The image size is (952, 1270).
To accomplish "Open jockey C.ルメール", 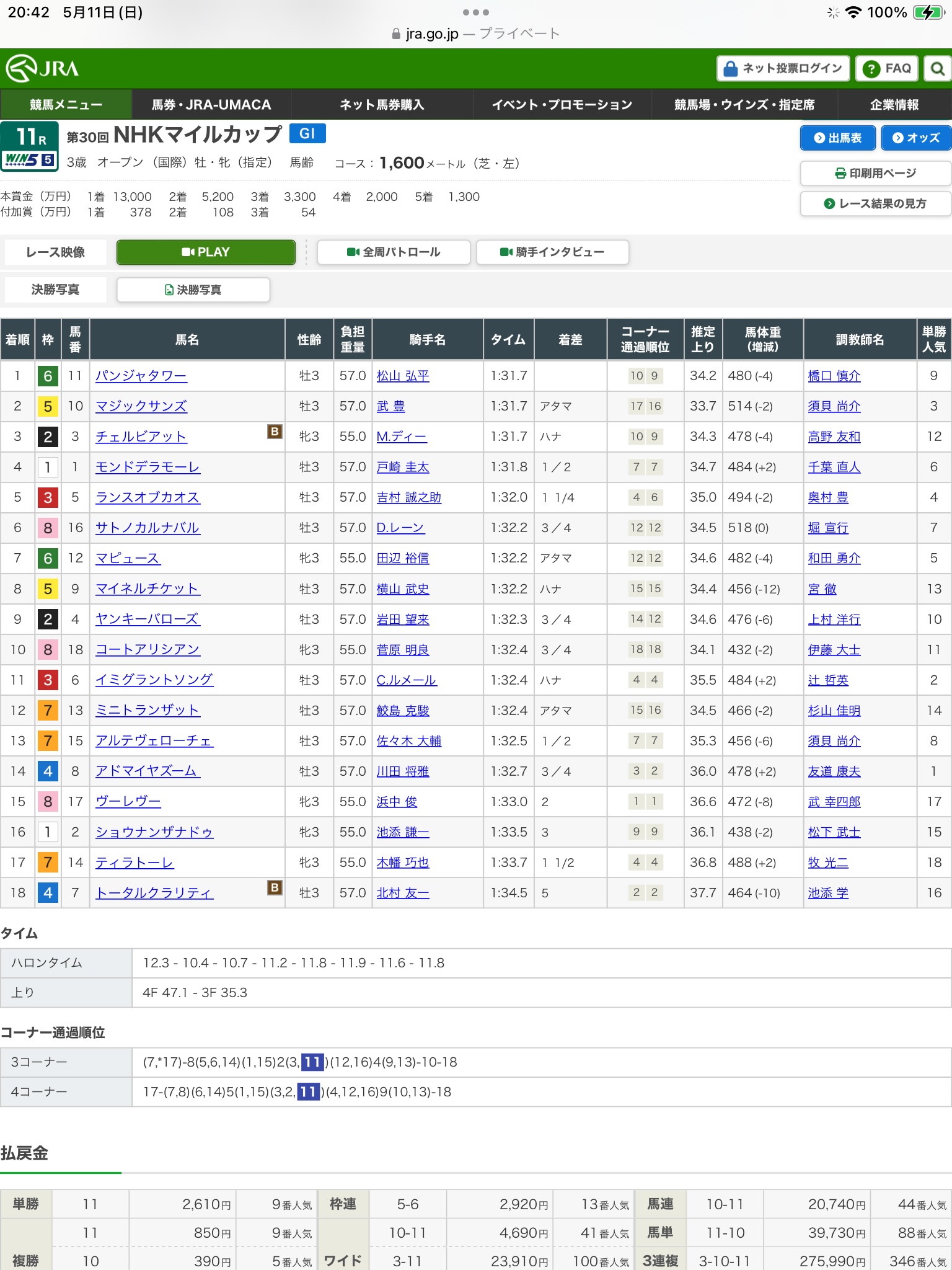I will tap(407, 680).
